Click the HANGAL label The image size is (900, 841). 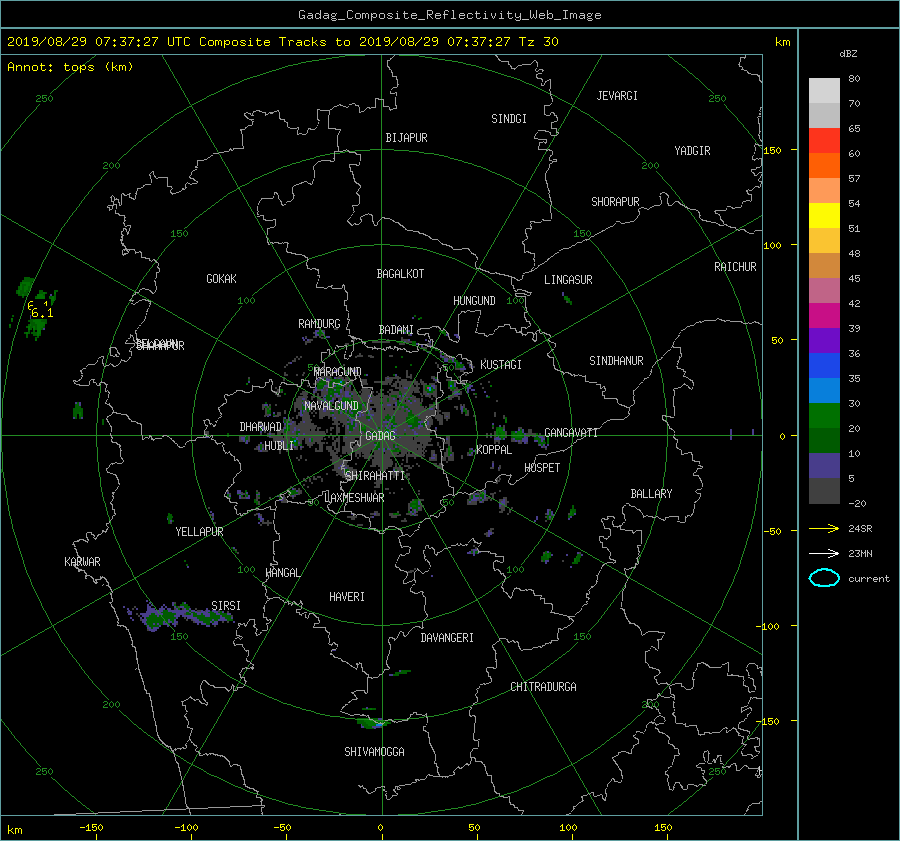(282, 573)
